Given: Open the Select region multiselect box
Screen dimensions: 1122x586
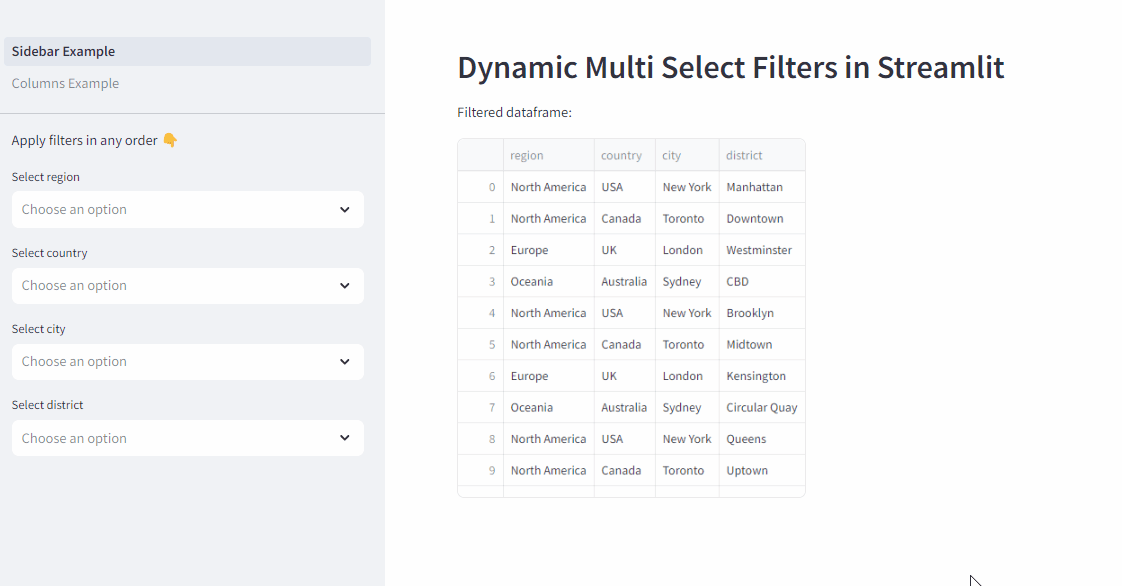Looking at the screenshot, I should [x=187, y=210].
